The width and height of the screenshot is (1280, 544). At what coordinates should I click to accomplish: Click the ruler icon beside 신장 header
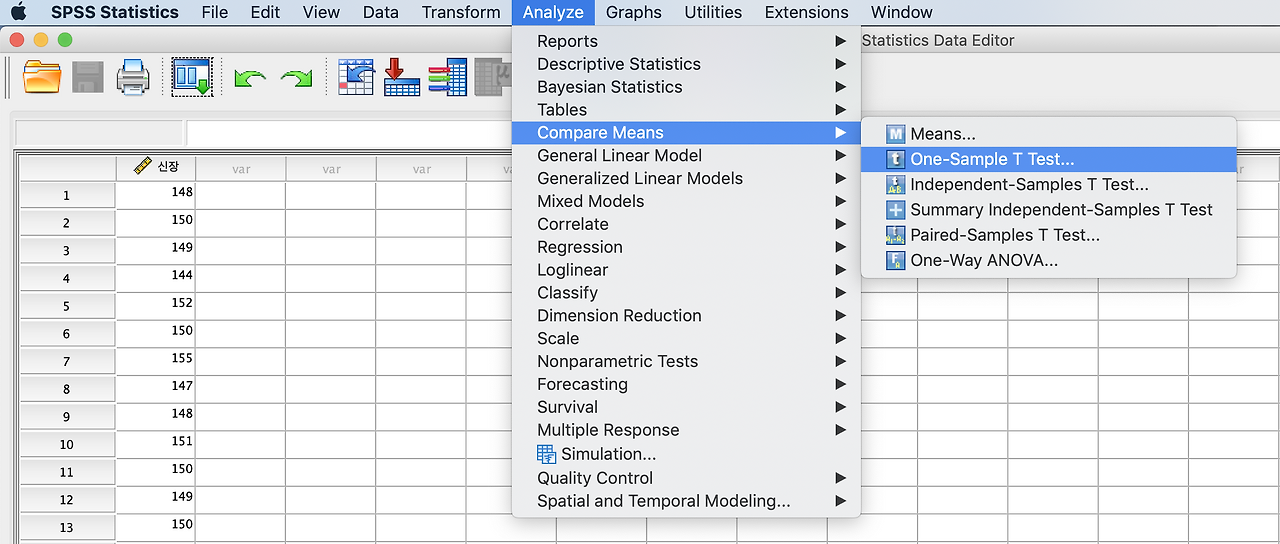(143, 167)
